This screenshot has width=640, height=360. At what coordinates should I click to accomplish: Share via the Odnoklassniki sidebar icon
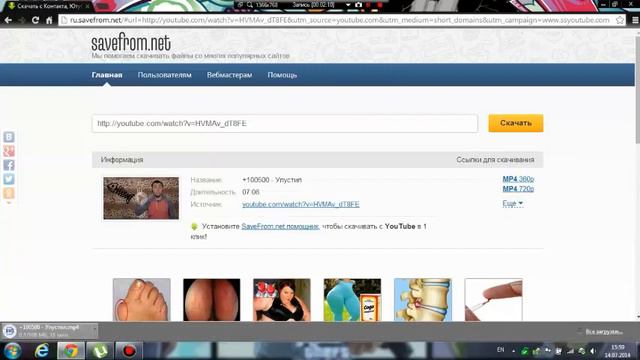tap(9, 193)
